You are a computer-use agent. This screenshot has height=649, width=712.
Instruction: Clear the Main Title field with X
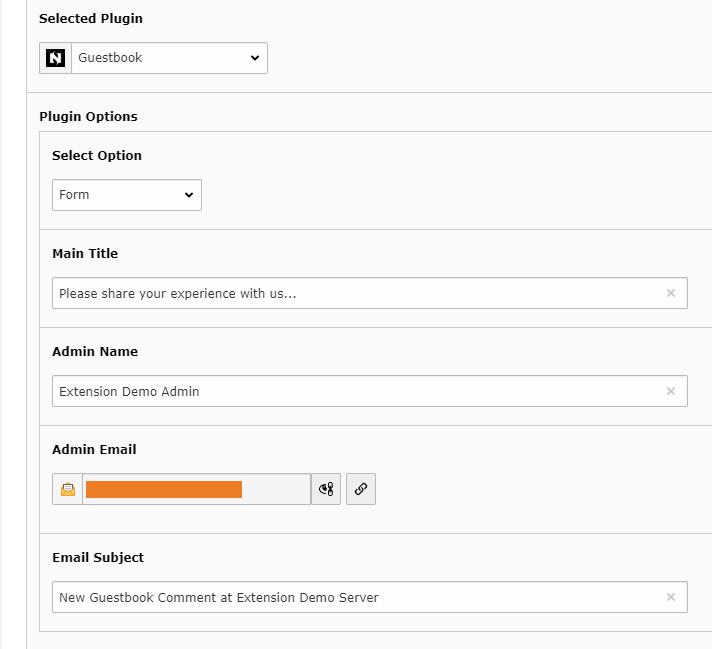pyautogui.click(x=671, y=293)
